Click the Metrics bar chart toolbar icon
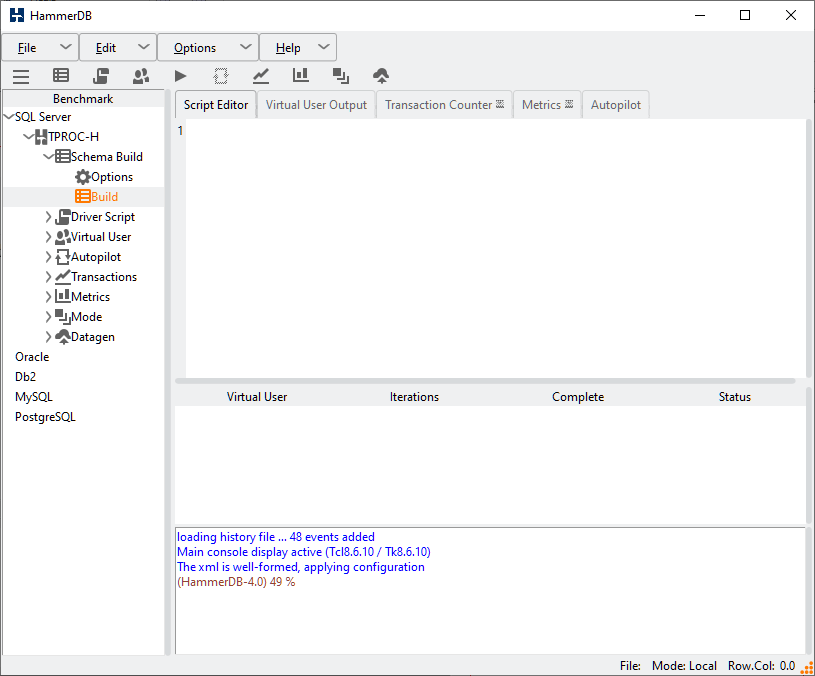Image resolution: width=815 pixels, height=676 pixels. (301, 76)
